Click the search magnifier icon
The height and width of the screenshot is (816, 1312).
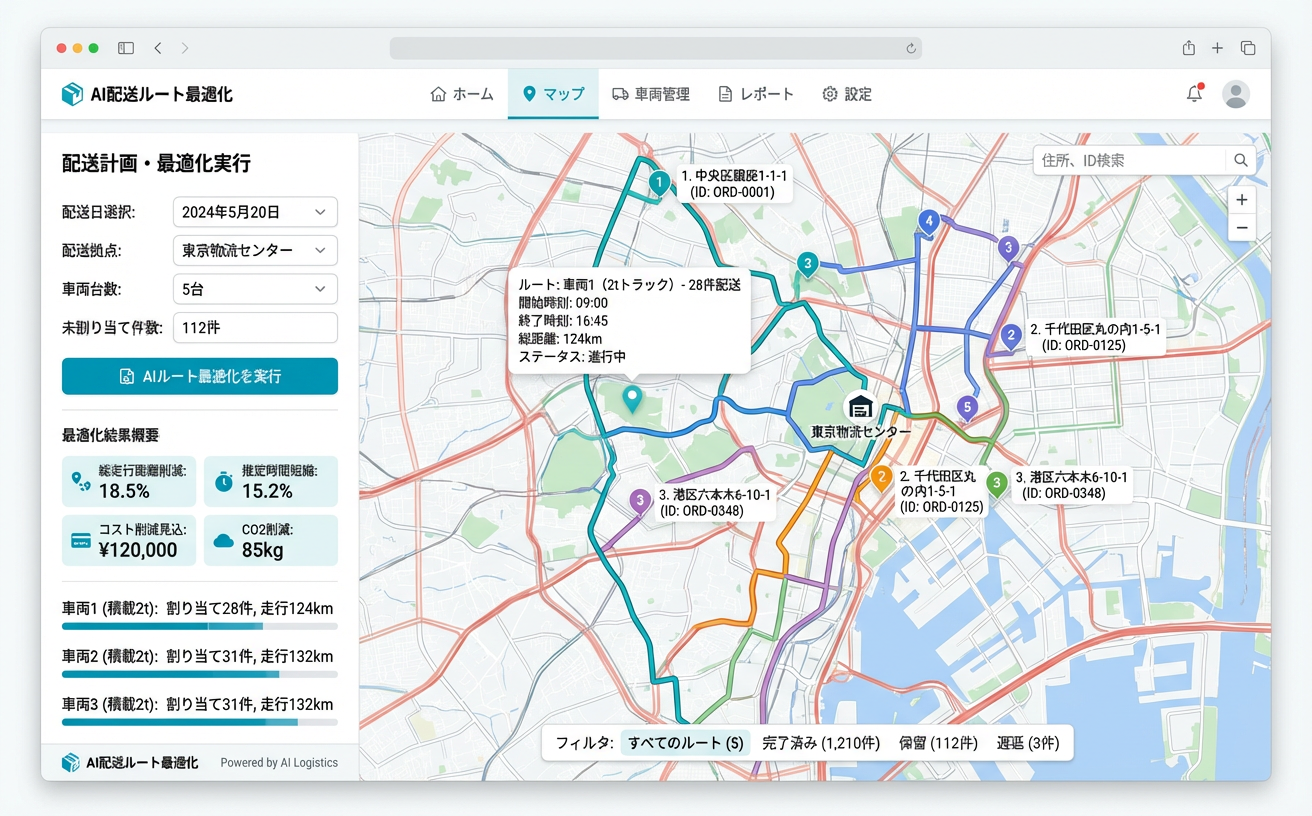1240,160
